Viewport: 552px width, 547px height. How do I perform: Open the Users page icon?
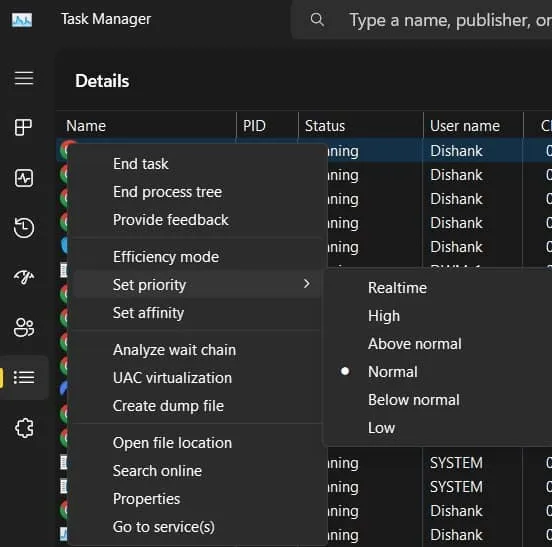click(x=24, y=327)
